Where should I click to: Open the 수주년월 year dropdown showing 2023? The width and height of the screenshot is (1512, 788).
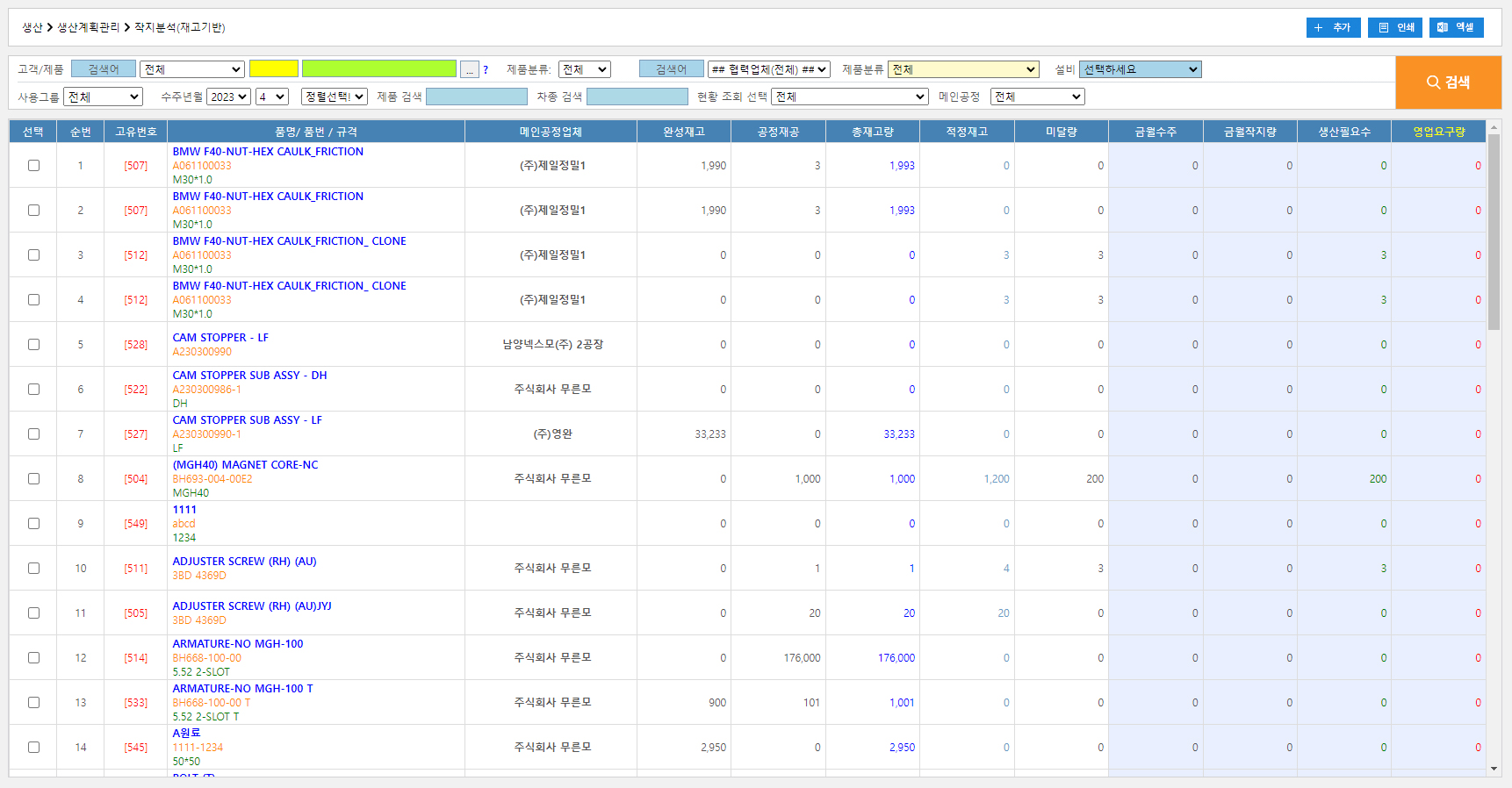(228, 97)
